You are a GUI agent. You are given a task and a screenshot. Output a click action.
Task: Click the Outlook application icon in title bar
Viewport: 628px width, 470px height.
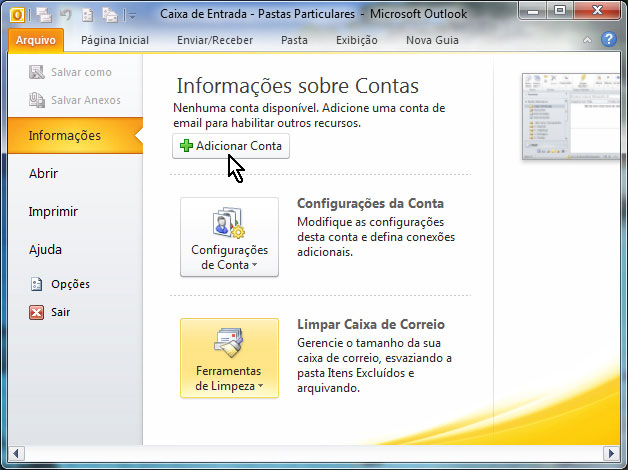tap(17, 15)
